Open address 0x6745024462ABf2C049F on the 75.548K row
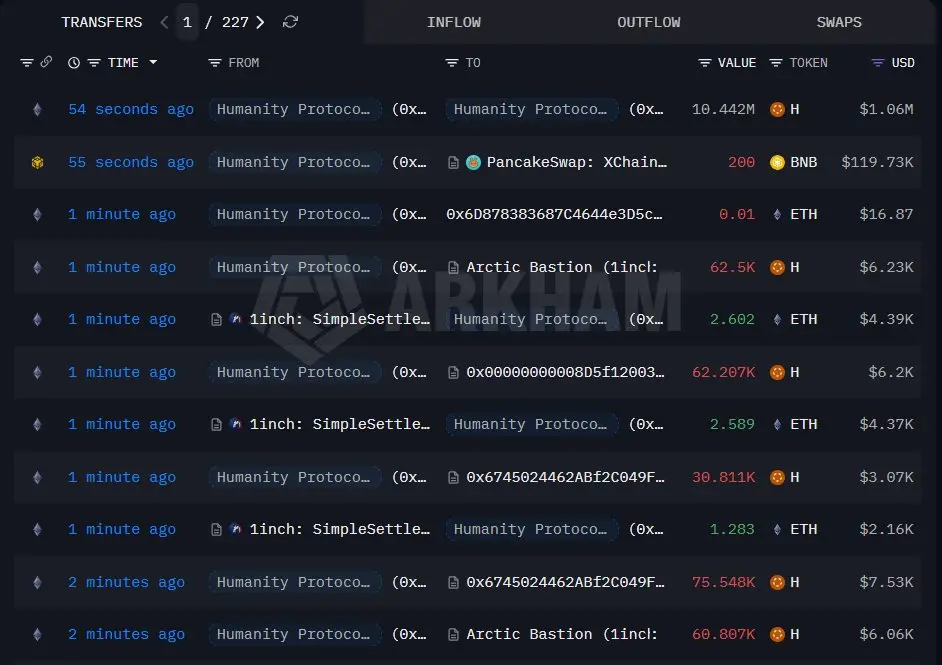942x665 pixels. pos(565,582)
